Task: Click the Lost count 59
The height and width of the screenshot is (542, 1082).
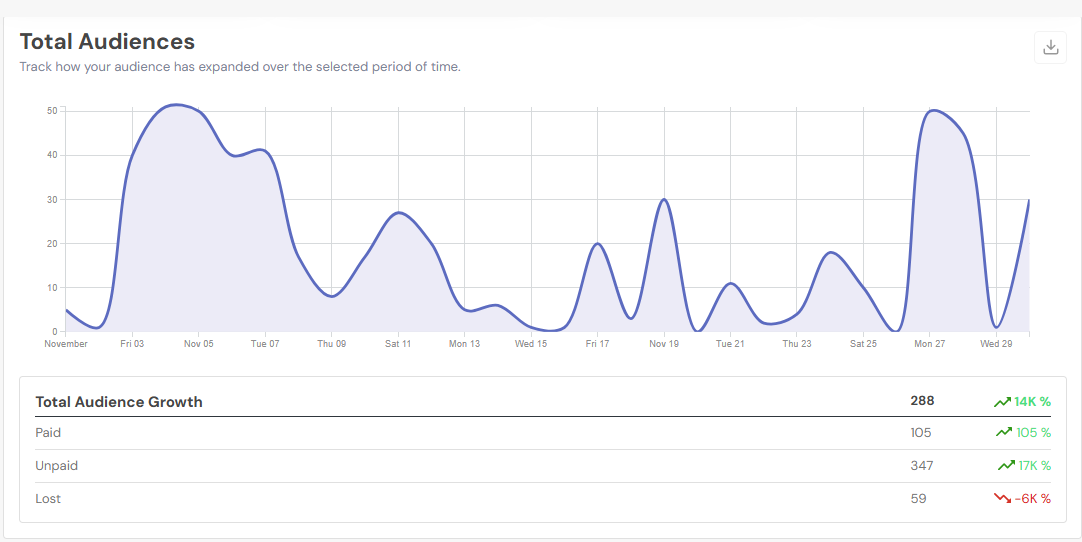Action: [918, 498]
